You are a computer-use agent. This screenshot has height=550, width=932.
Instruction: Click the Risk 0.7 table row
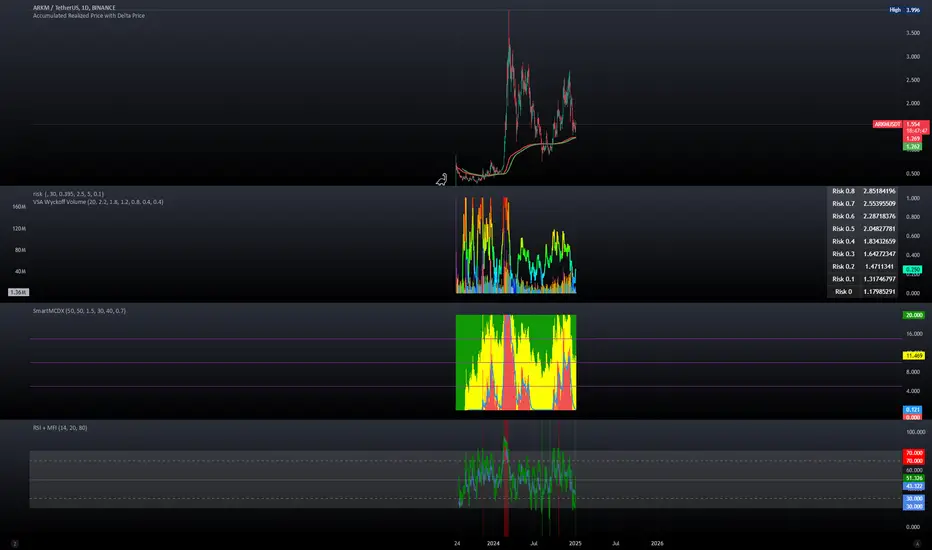coord(863,203)
